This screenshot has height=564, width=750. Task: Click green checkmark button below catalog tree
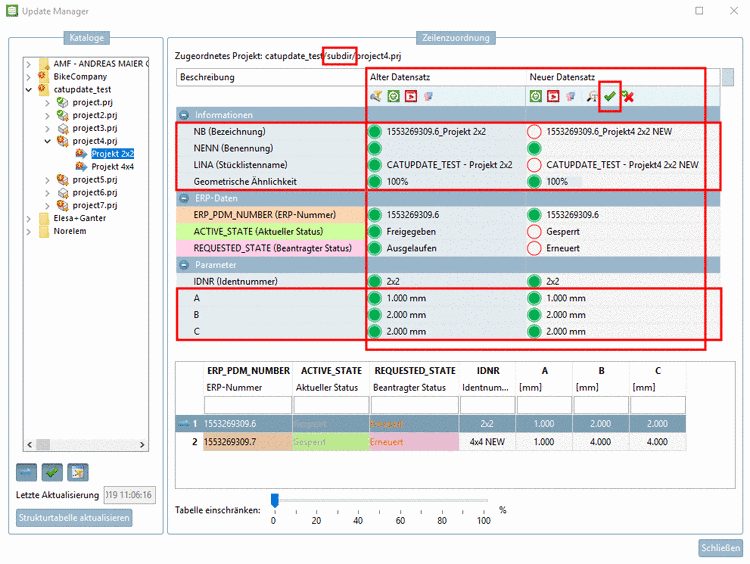[52, 473]
